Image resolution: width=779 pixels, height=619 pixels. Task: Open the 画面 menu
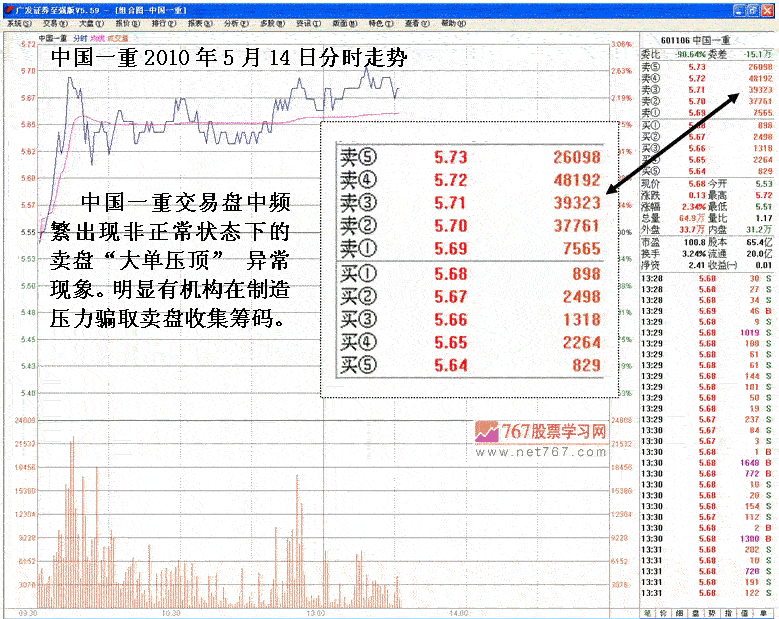point(345,23)
